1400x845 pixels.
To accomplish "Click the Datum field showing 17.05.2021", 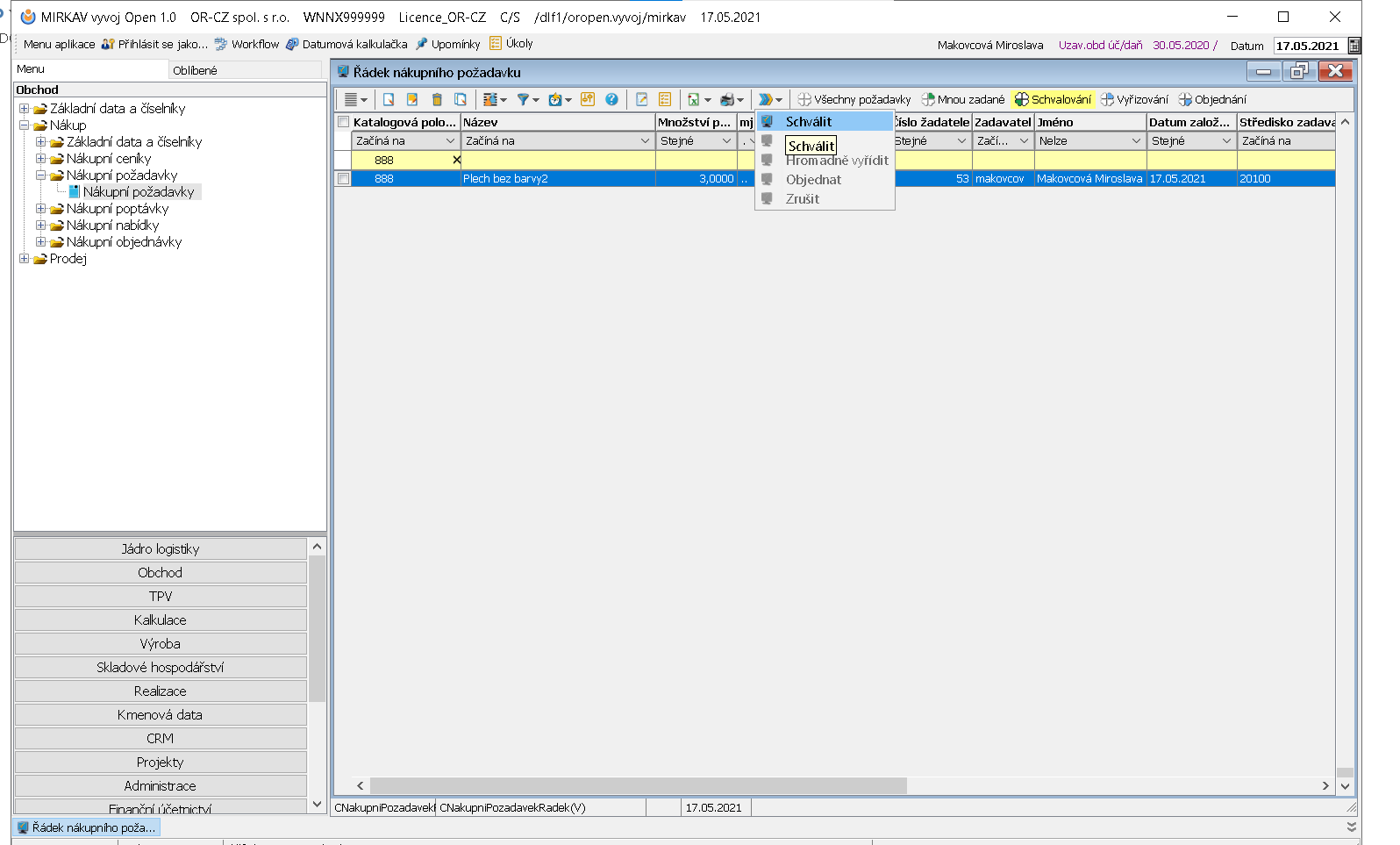I will (1307, 46).
